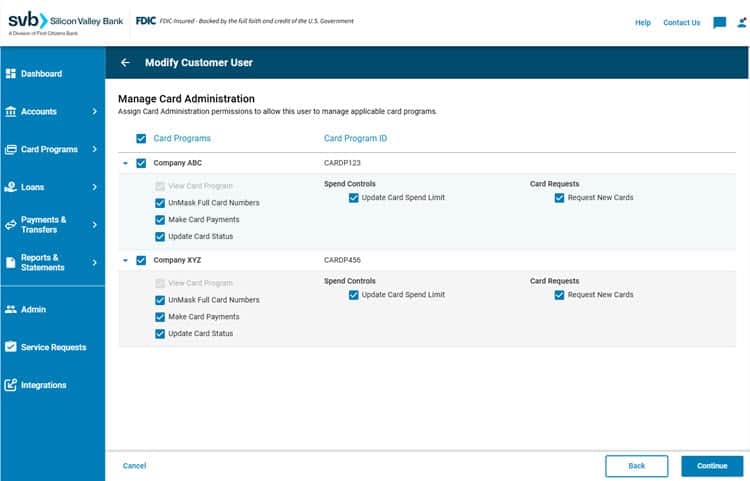Click the Admin people icon
Image resolution: width=750 pixels, height=481 pixels.
pos(11,309)
